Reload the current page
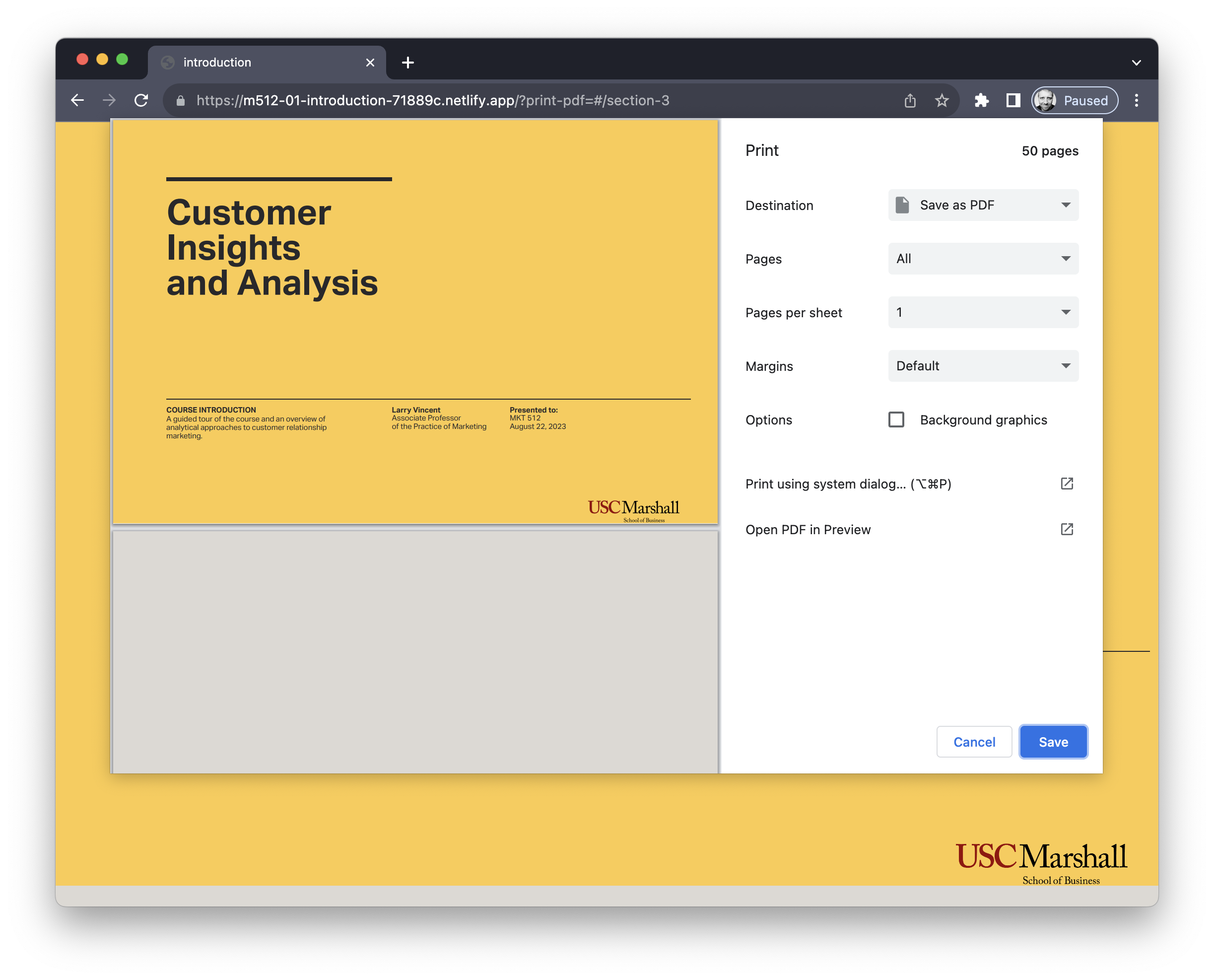1214x980 pixels. tap(141, 100)
